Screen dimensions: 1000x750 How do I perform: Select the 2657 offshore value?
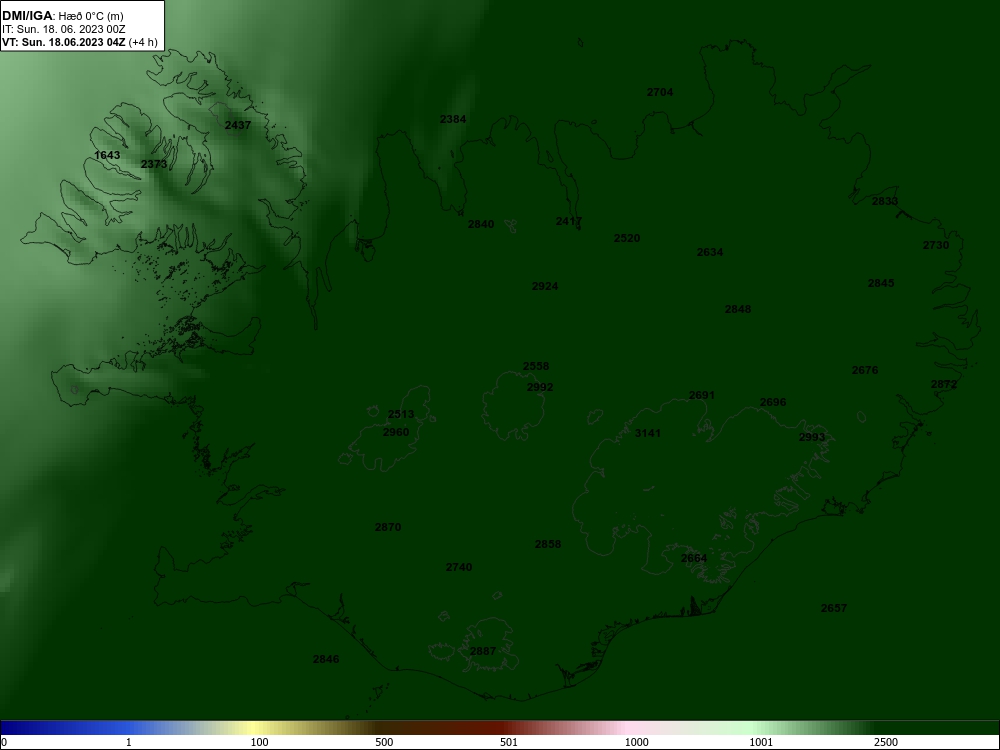pos(834,608)
